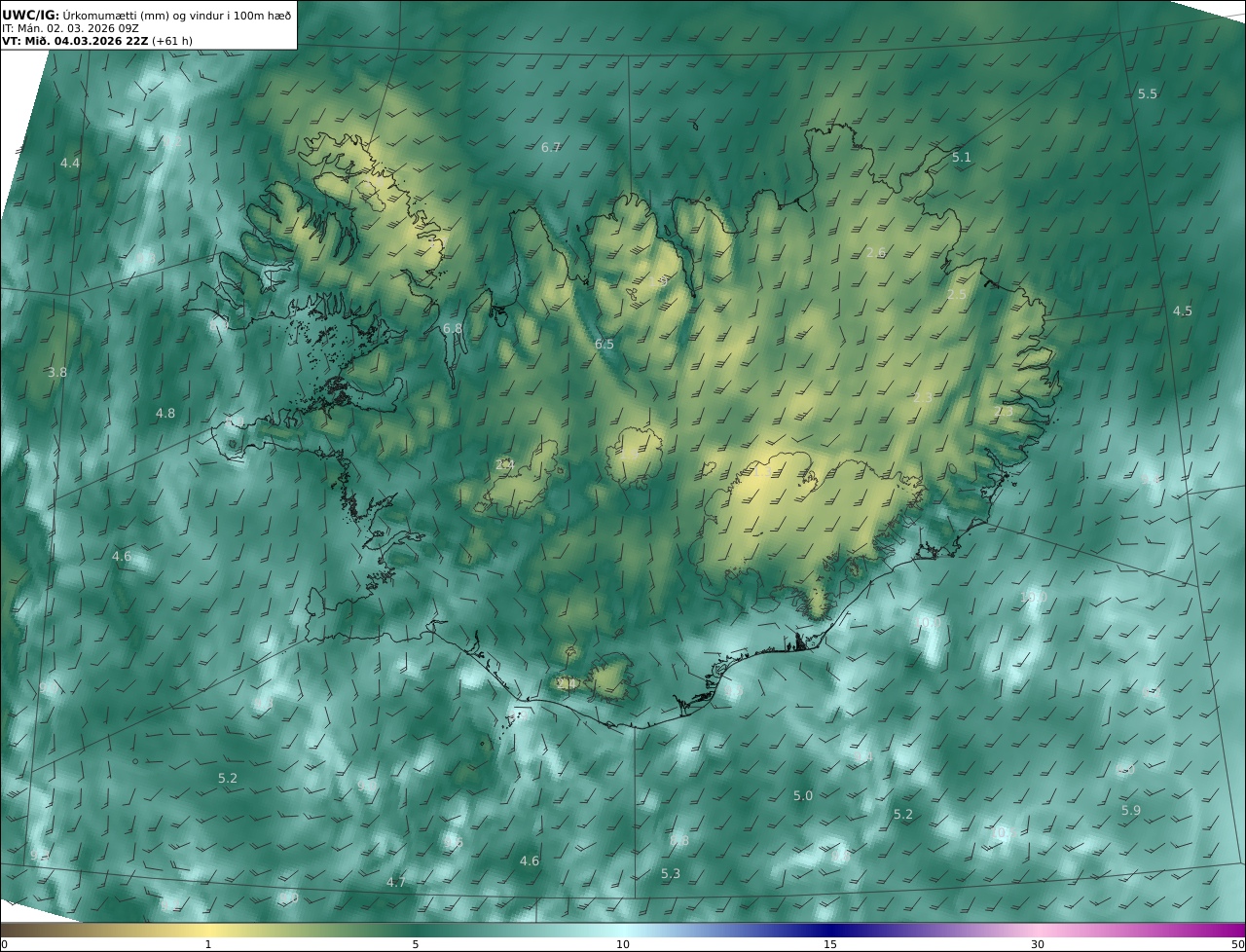The width and height of the screenshot is (1246, 952).
Task: Select the 2.5 value label on the map
Action: click(x=957, y=294)
